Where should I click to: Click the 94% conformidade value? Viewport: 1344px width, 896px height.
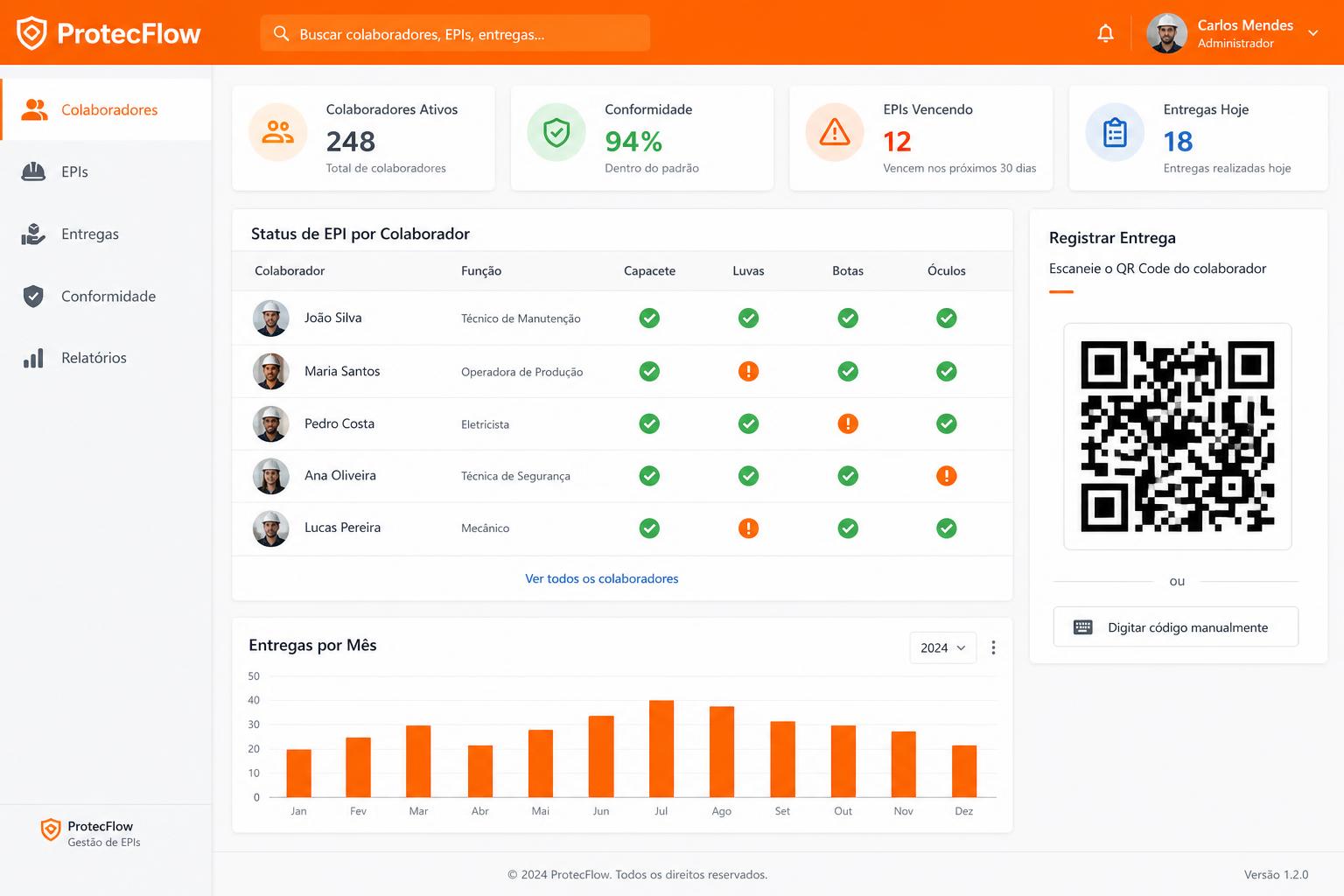coord(633,141)
